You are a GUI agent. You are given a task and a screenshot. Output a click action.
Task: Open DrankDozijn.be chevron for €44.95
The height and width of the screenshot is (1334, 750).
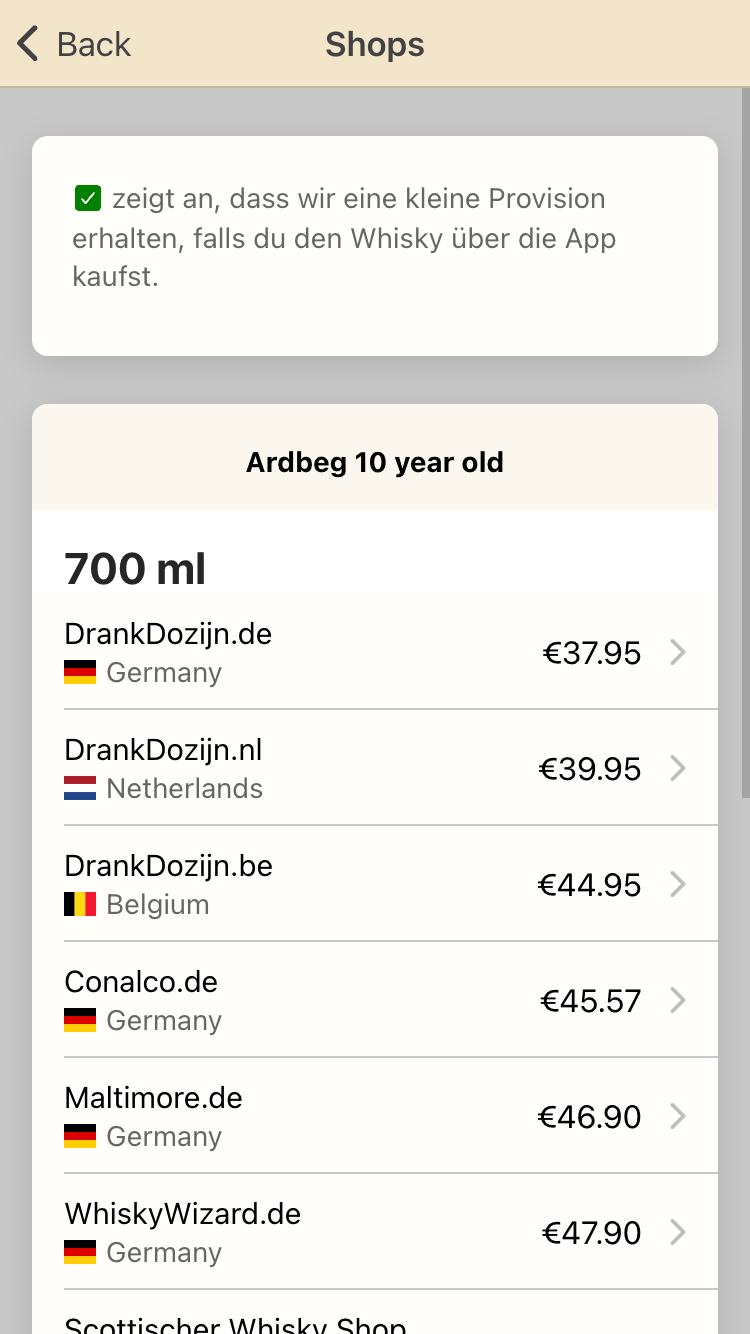coord(678,885)
